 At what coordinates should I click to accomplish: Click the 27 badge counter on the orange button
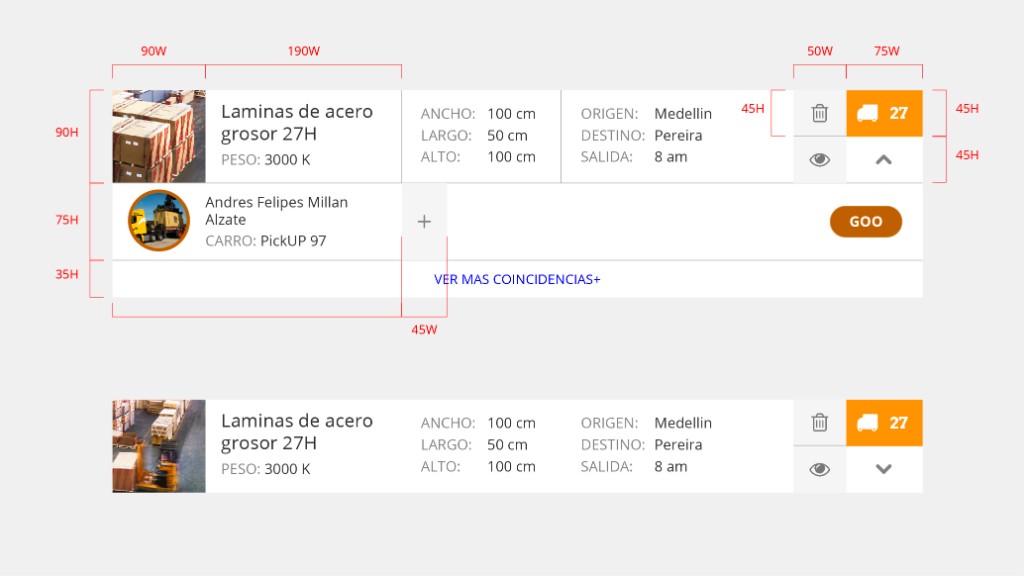pos(899,113)
